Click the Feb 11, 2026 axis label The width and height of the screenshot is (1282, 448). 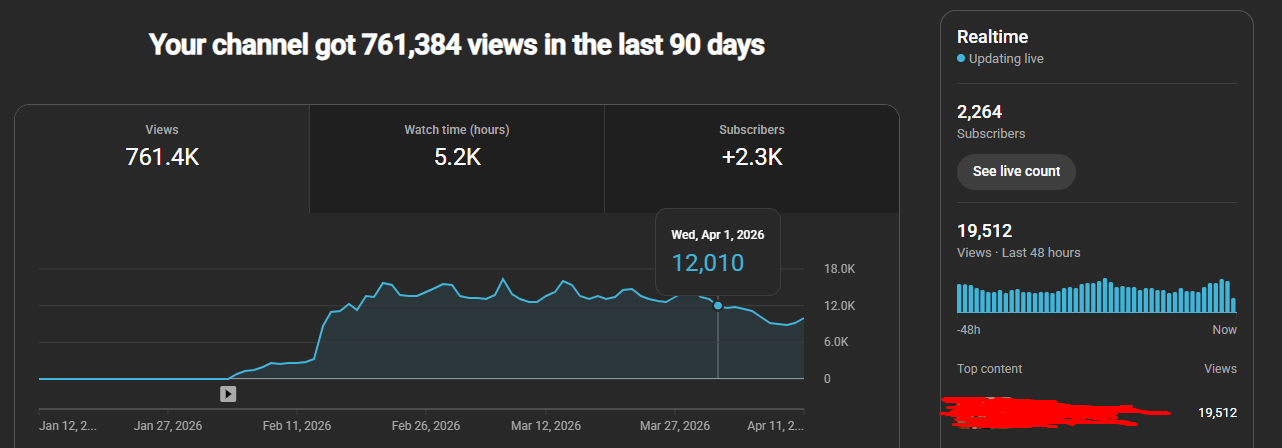[298, 425]
